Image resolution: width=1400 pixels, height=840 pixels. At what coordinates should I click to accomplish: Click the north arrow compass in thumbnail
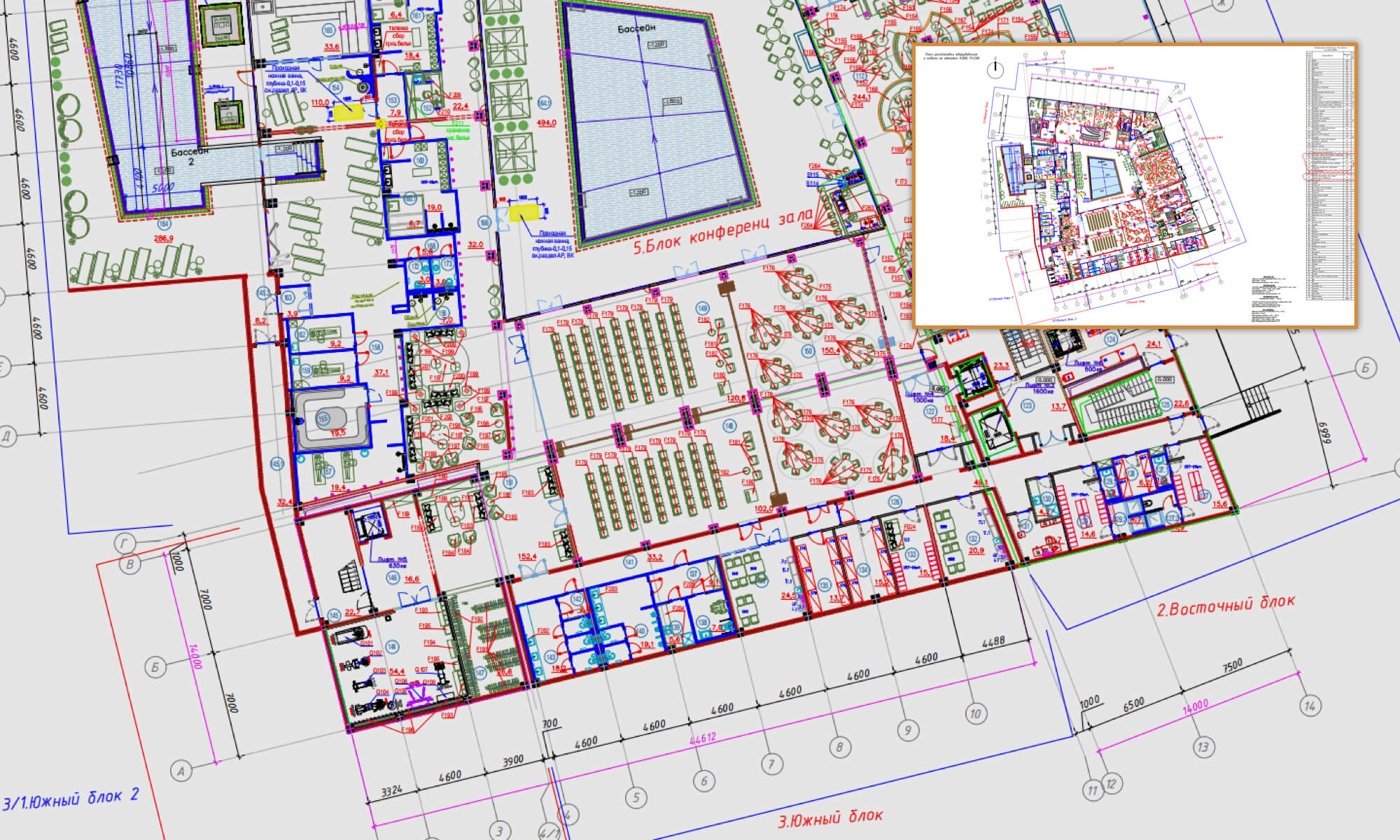click(995, 69)
